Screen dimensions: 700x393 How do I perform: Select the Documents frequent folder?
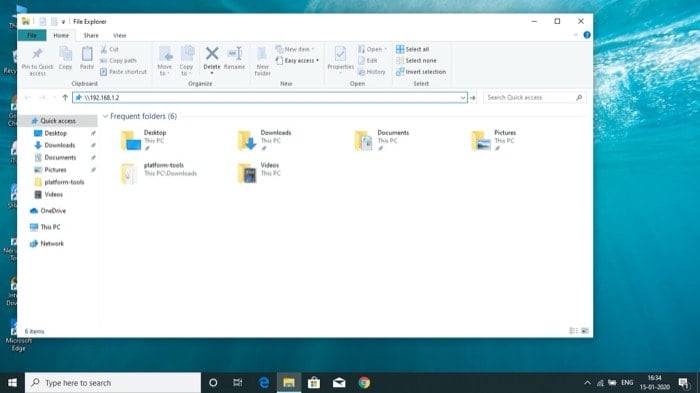pos(383,140)
